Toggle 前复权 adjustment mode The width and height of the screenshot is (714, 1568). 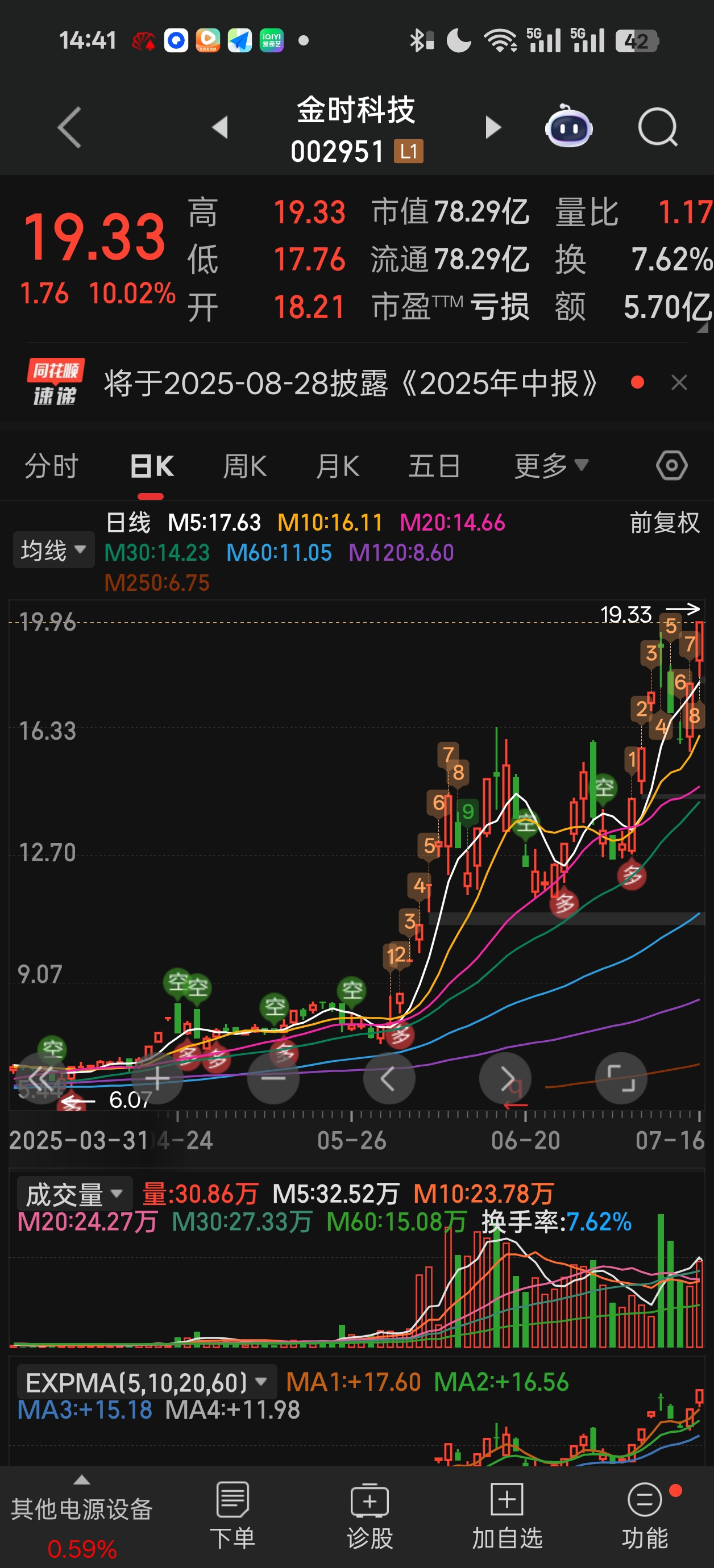(x=665, y=522)
